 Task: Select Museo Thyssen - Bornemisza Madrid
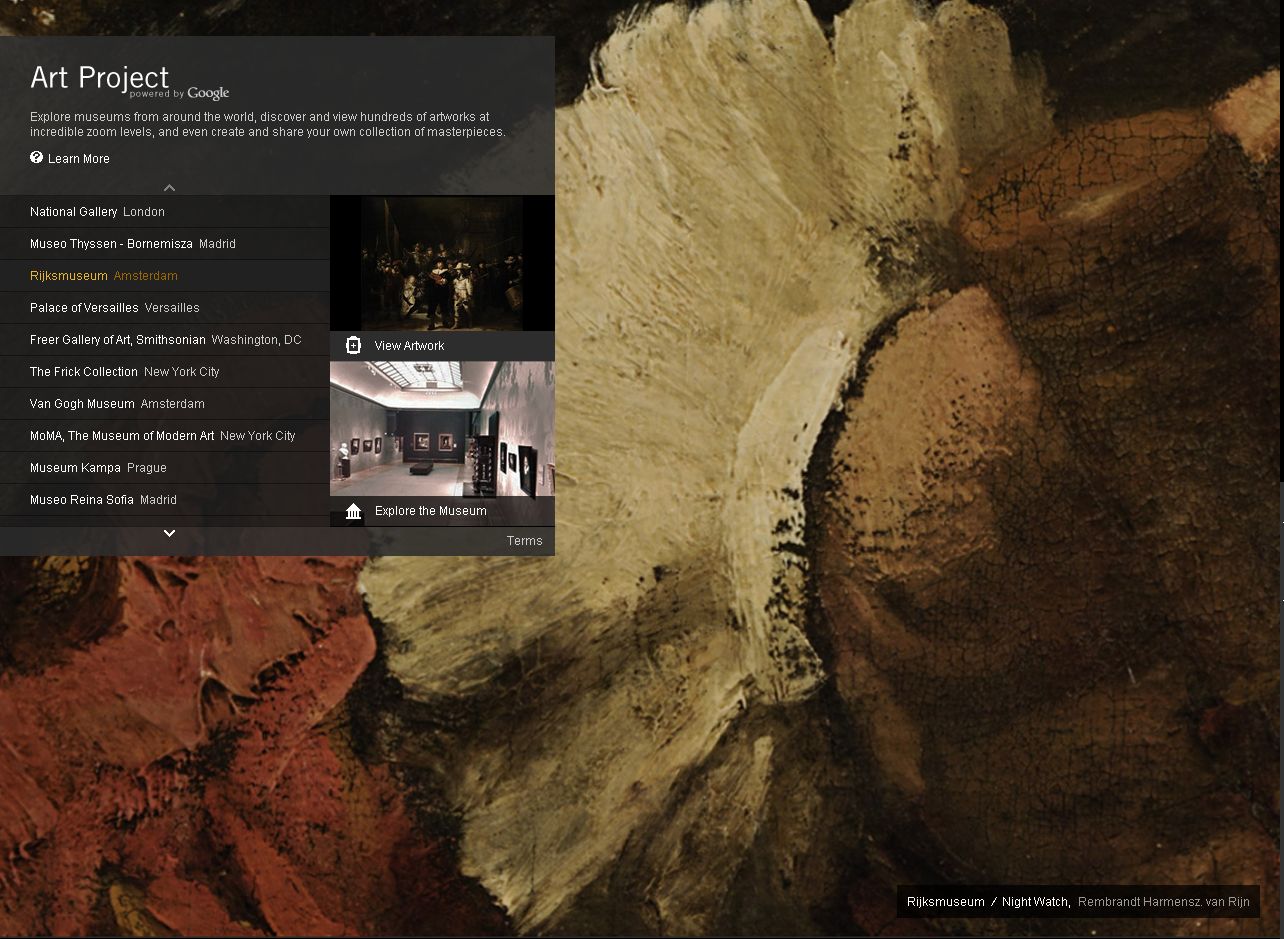[x=165, y=244]
